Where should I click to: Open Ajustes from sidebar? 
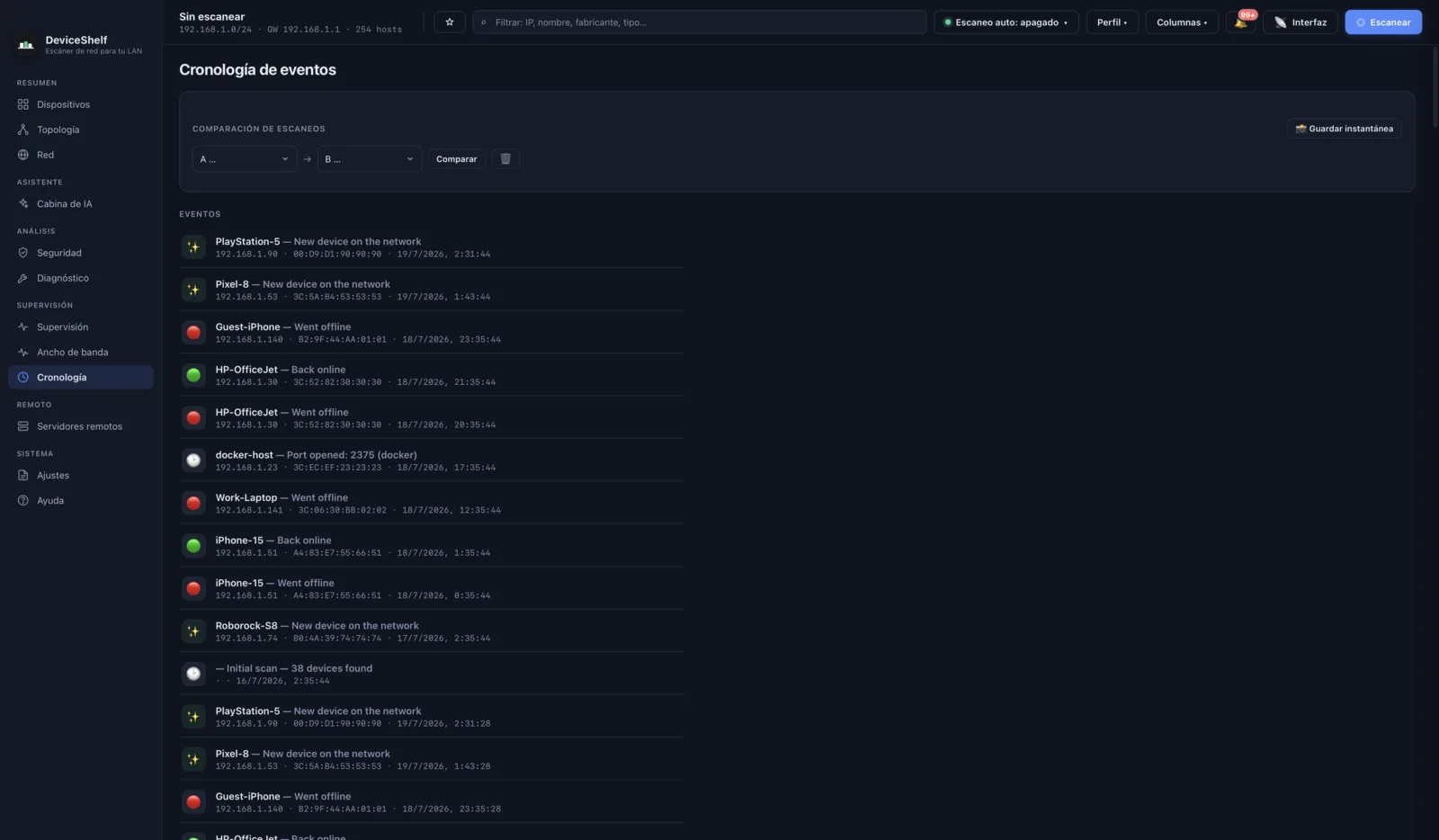(81, 475)
